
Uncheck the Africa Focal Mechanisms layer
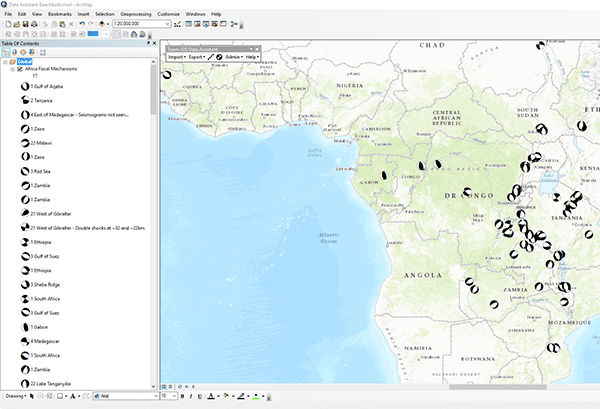click(20, 68)
